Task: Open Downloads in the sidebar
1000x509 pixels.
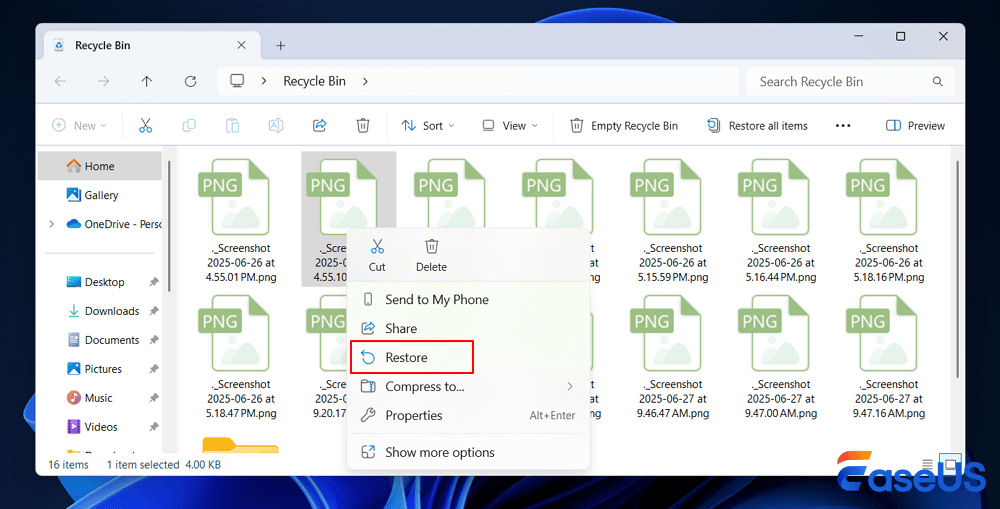Action: [x=100, y=311]
